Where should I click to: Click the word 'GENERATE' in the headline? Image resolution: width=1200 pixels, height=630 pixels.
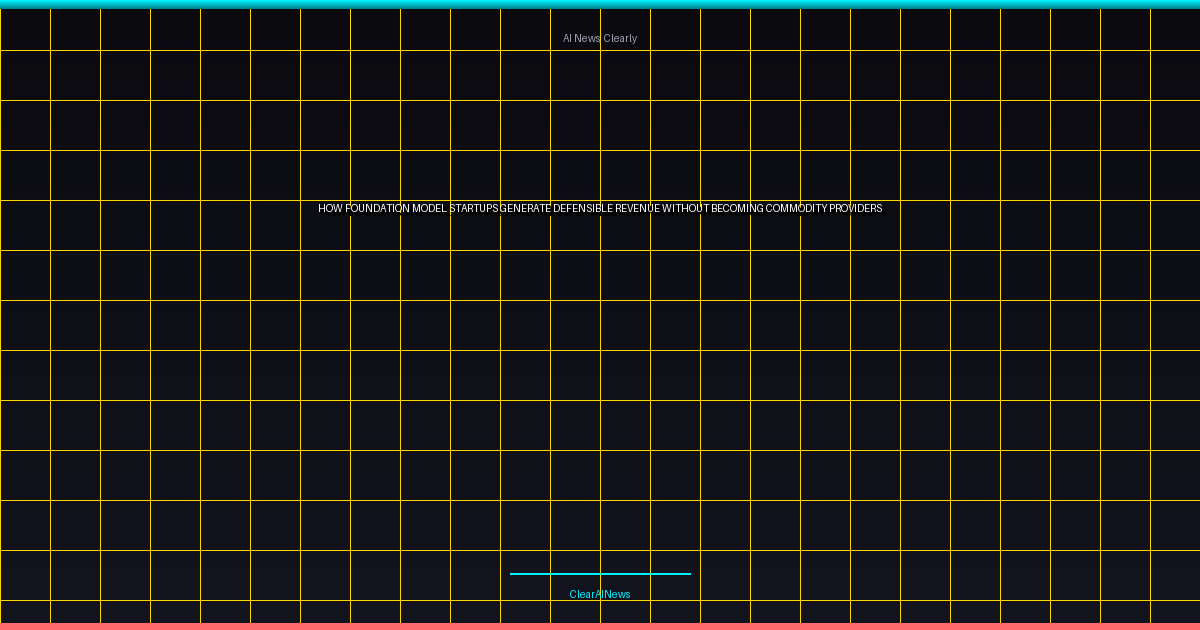coord(525,209)
